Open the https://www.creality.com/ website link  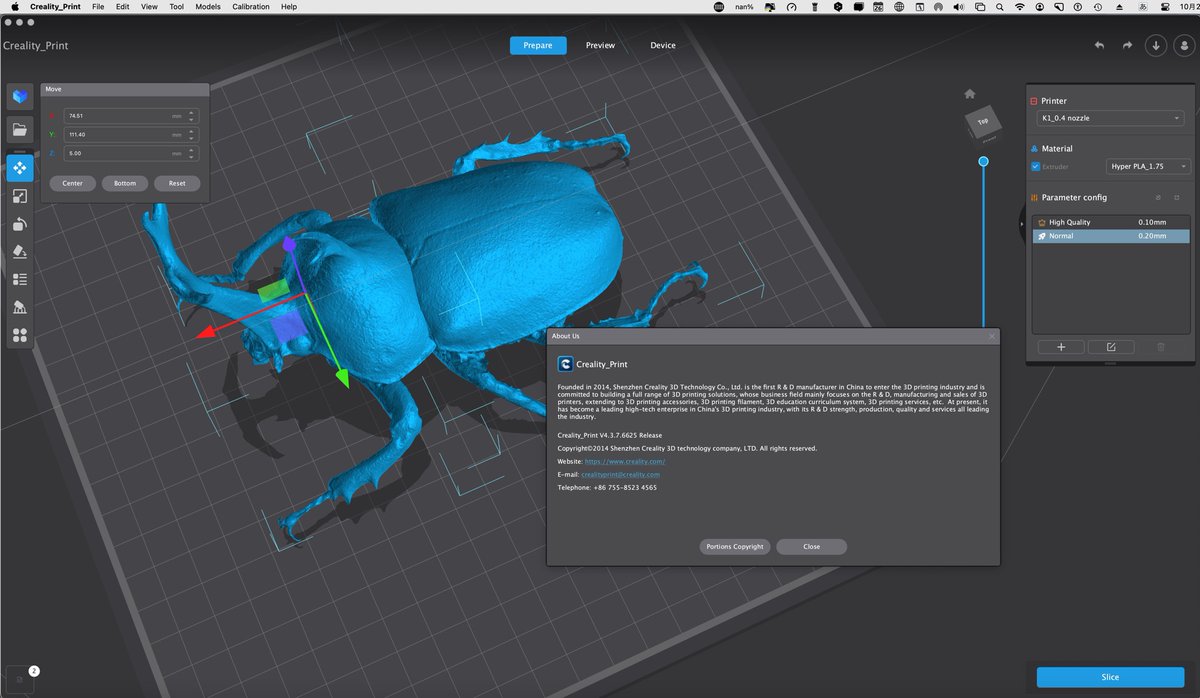(625, 462)
